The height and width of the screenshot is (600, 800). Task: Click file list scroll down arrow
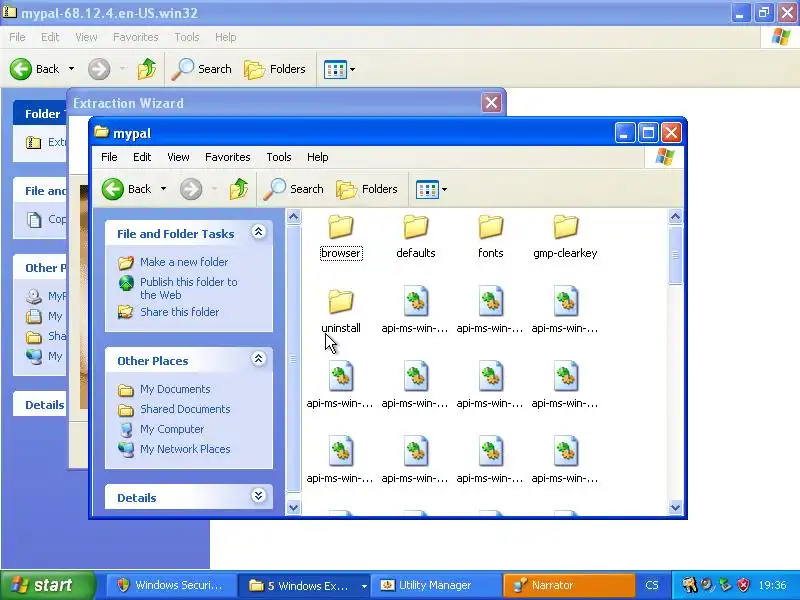coord(675,508)
